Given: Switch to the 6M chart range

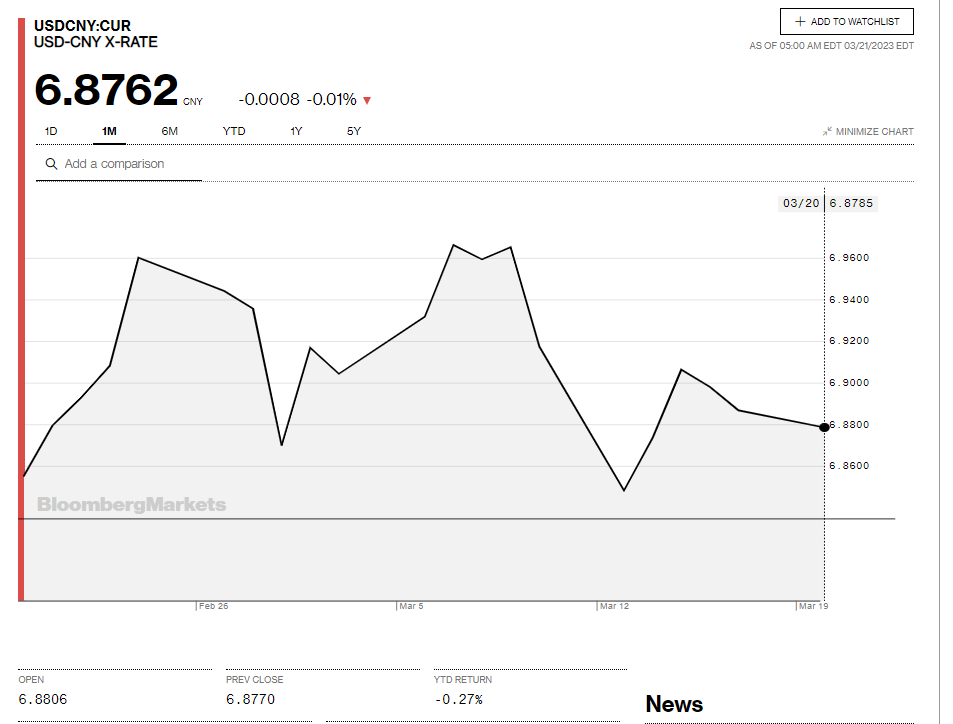Looking at the screenshot, I should click(169, 131).
